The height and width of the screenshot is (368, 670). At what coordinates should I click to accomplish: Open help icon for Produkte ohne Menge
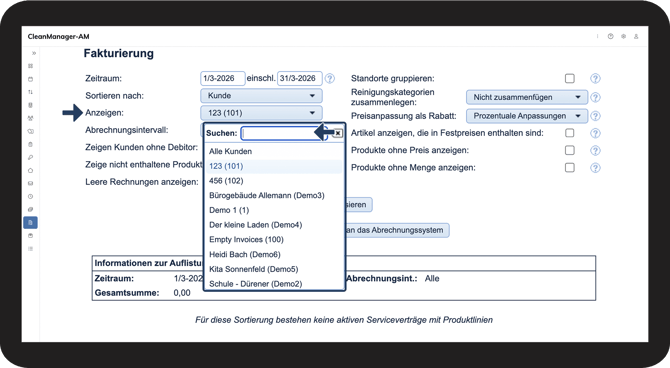595,168
